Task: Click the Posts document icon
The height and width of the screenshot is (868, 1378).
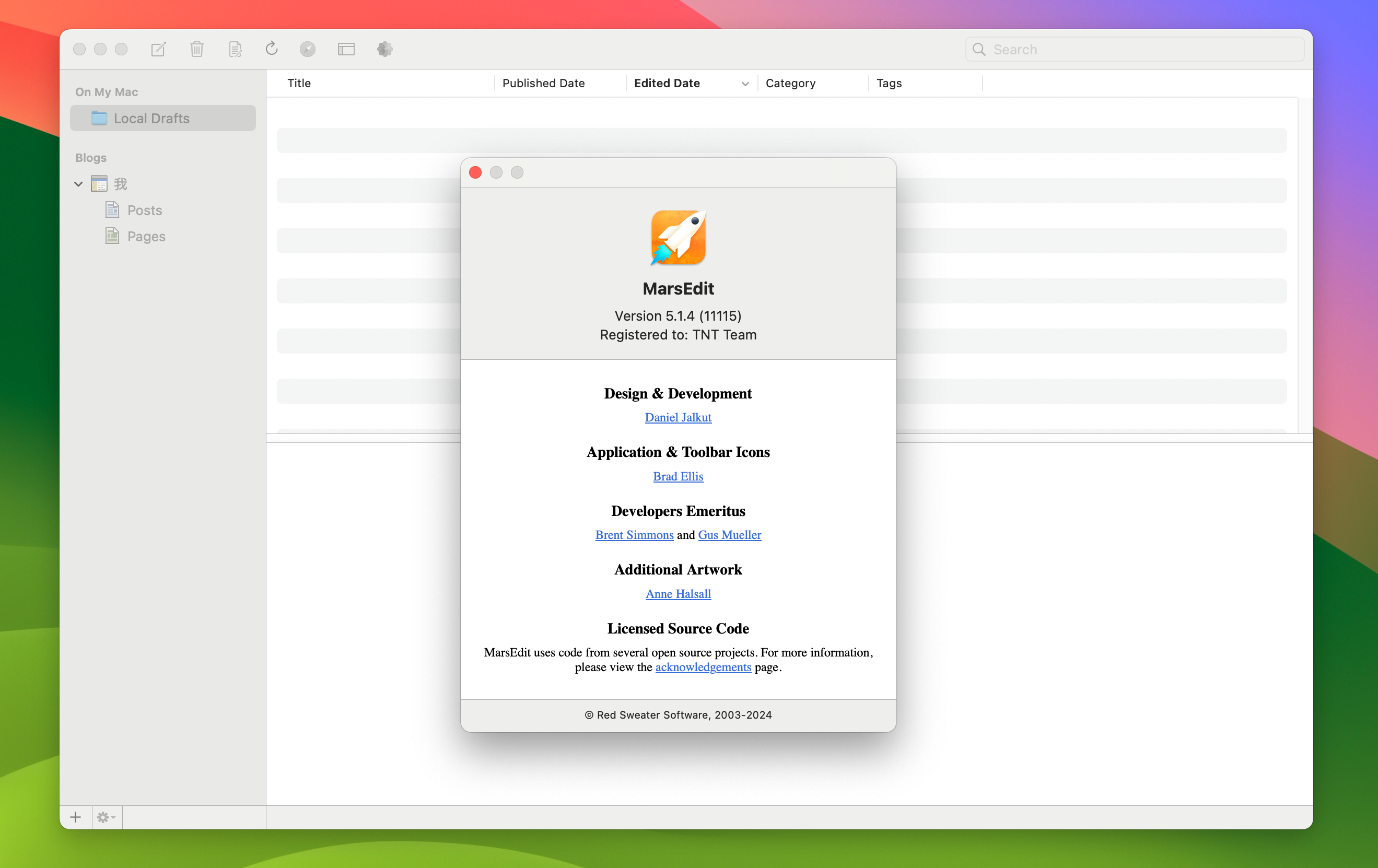Action: click(112, 210)
